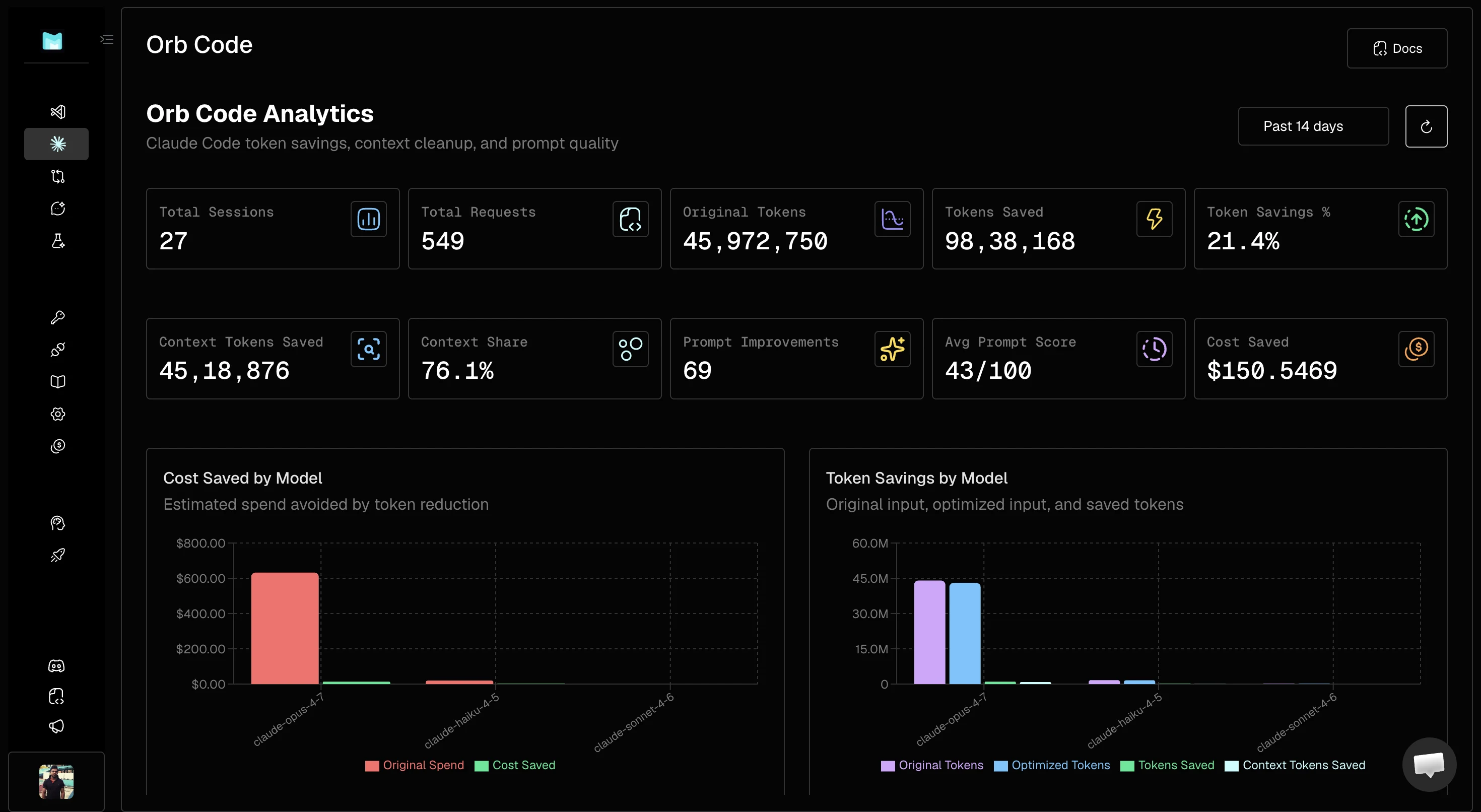Click the $150.5469 cost saved value
The height and width of the screenshot is (812, 1481).
point(1272,371)
